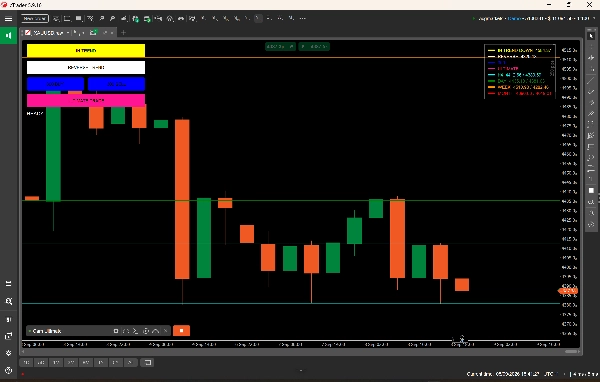
Task: Open symbol dropdown arrow in XAUUSD tab
Action: 68,33
